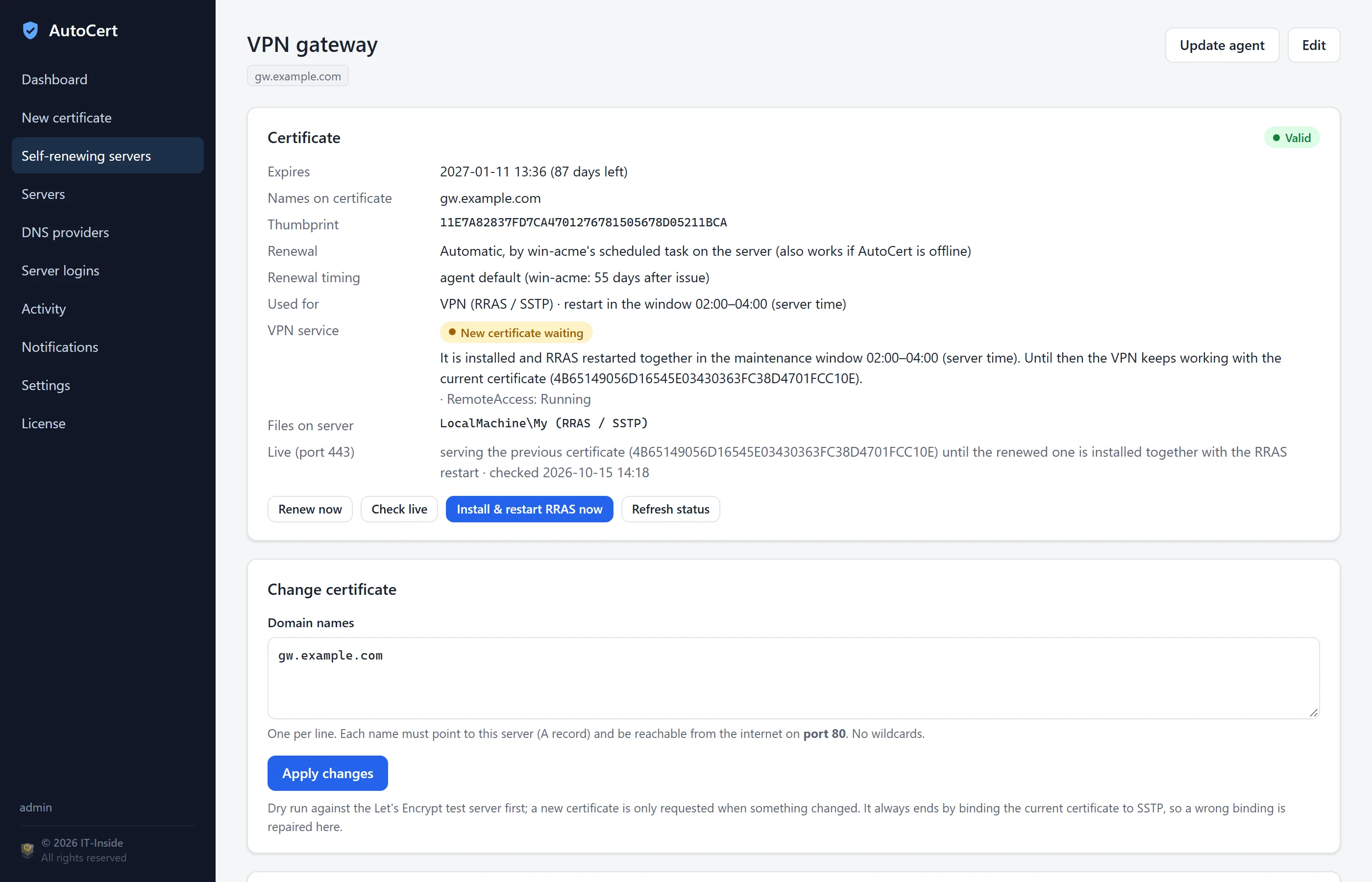Navigate to Server logins
Screen dimensions: 1372x882
pos(108,270)
